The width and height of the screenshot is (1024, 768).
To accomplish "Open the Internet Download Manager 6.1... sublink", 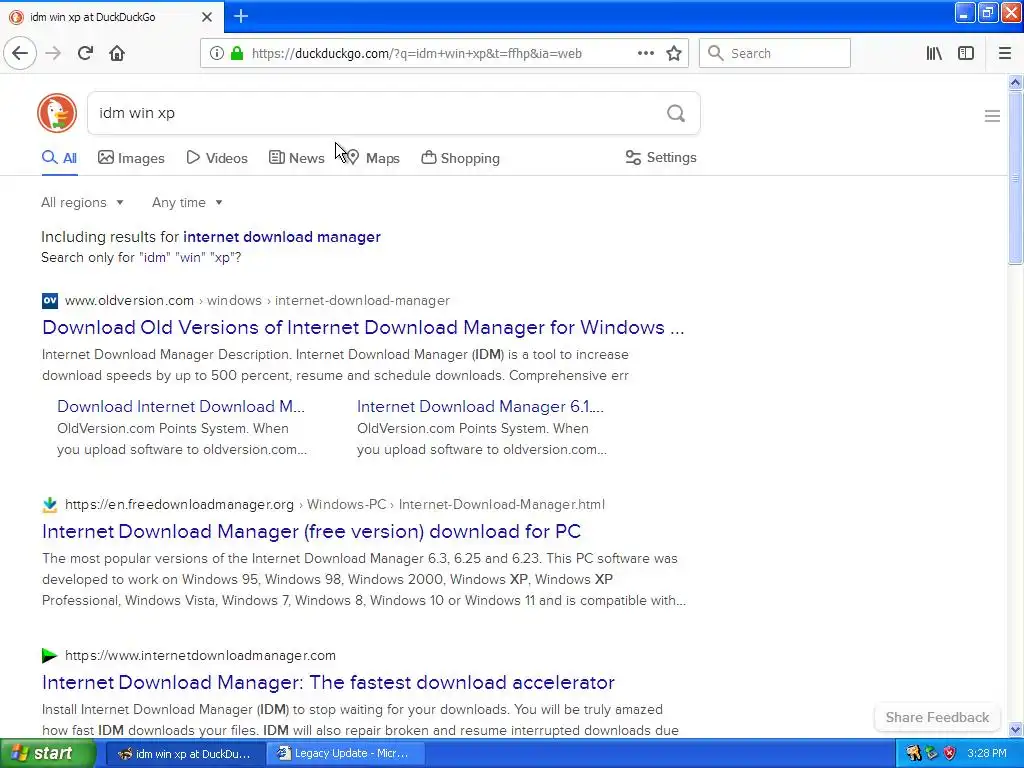I will pos(480,406).
